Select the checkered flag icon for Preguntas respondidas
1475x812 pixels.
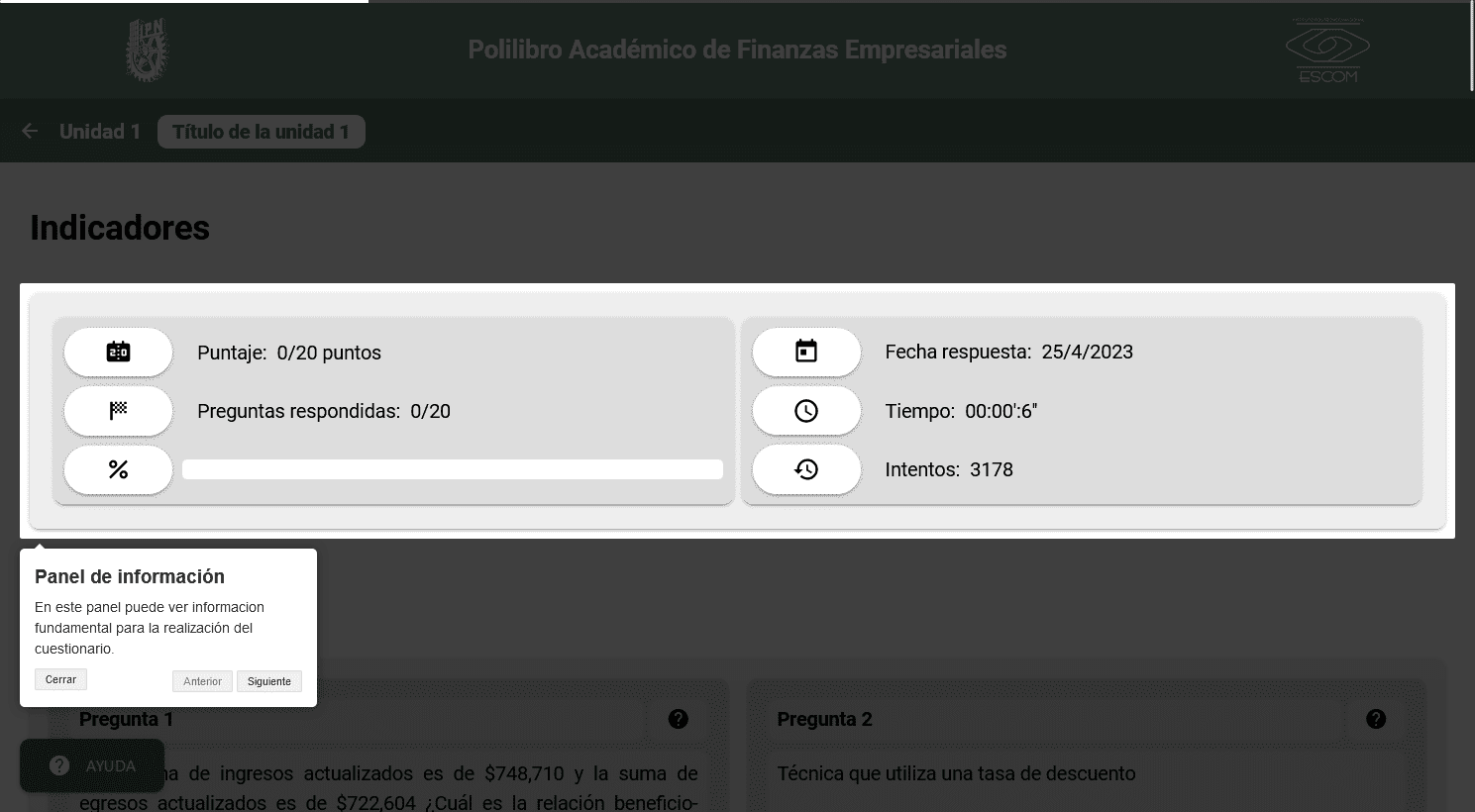point(118,410)
